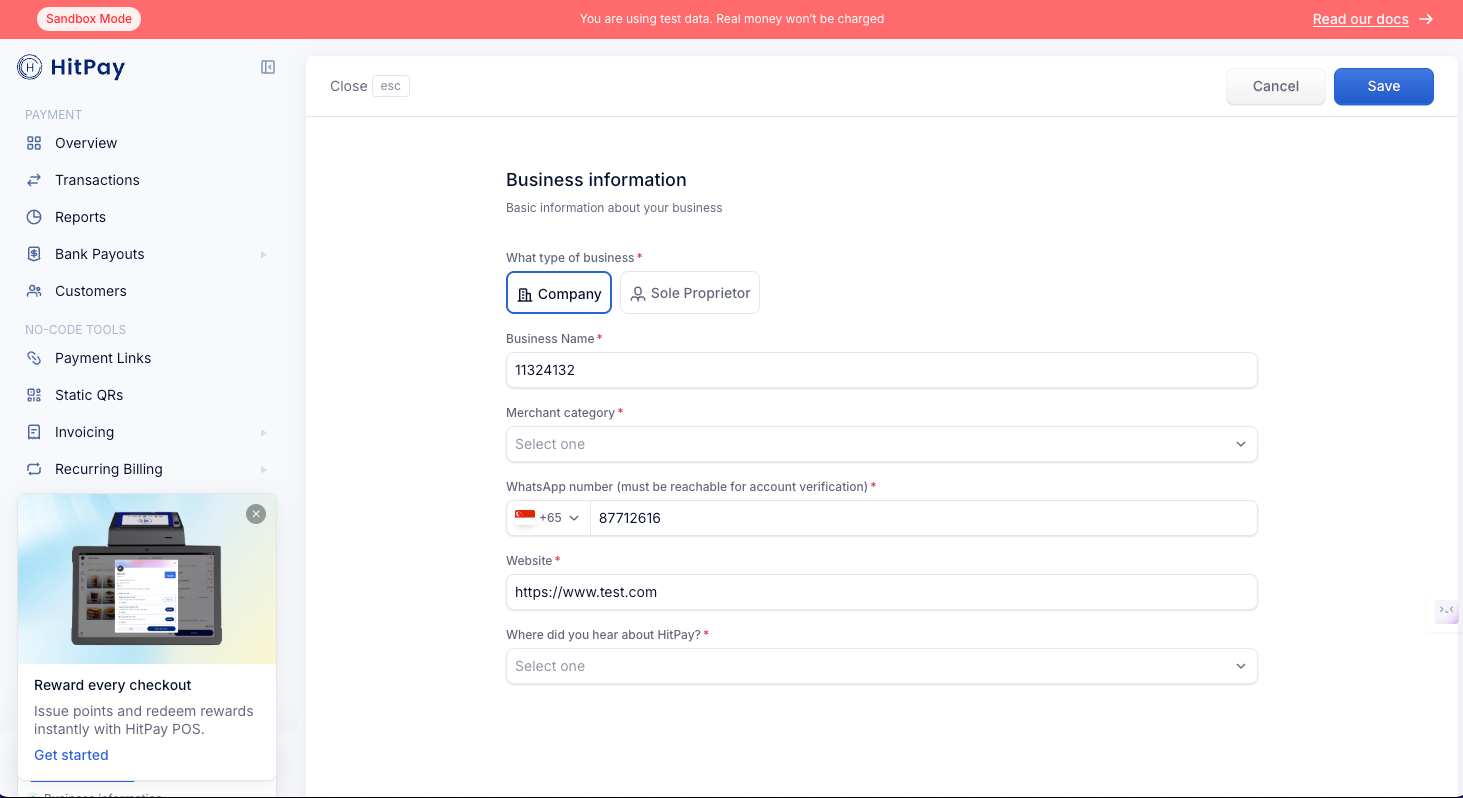Open Invoicing in the sidebar
Image resolution: width=1463 pixels, height=798 pixels.
84,432
